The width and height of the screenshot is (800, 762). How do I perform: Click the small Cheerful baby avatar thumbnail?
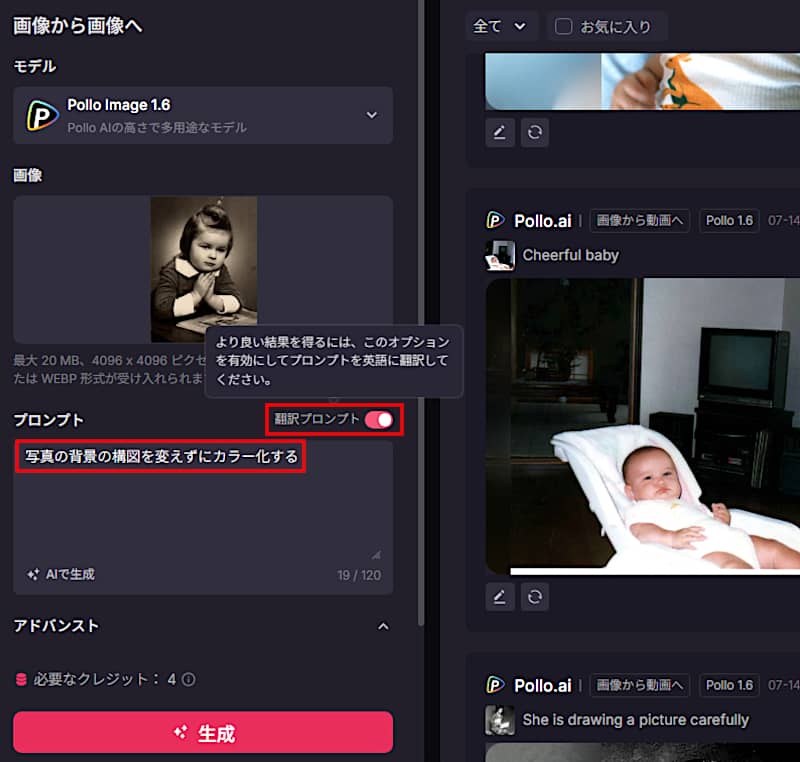tap(500, 255)
